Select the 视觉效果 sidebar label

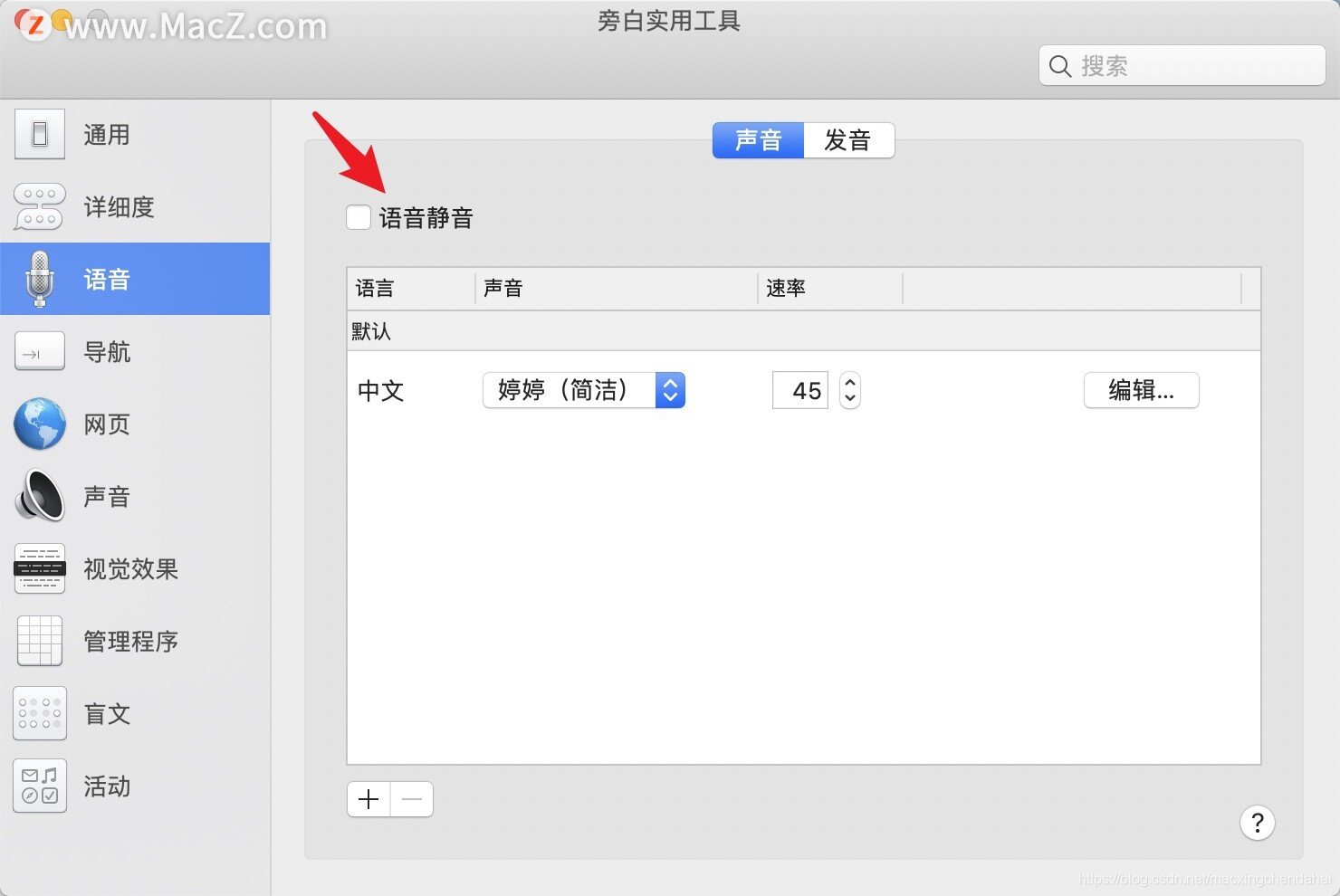coord(130,569)
